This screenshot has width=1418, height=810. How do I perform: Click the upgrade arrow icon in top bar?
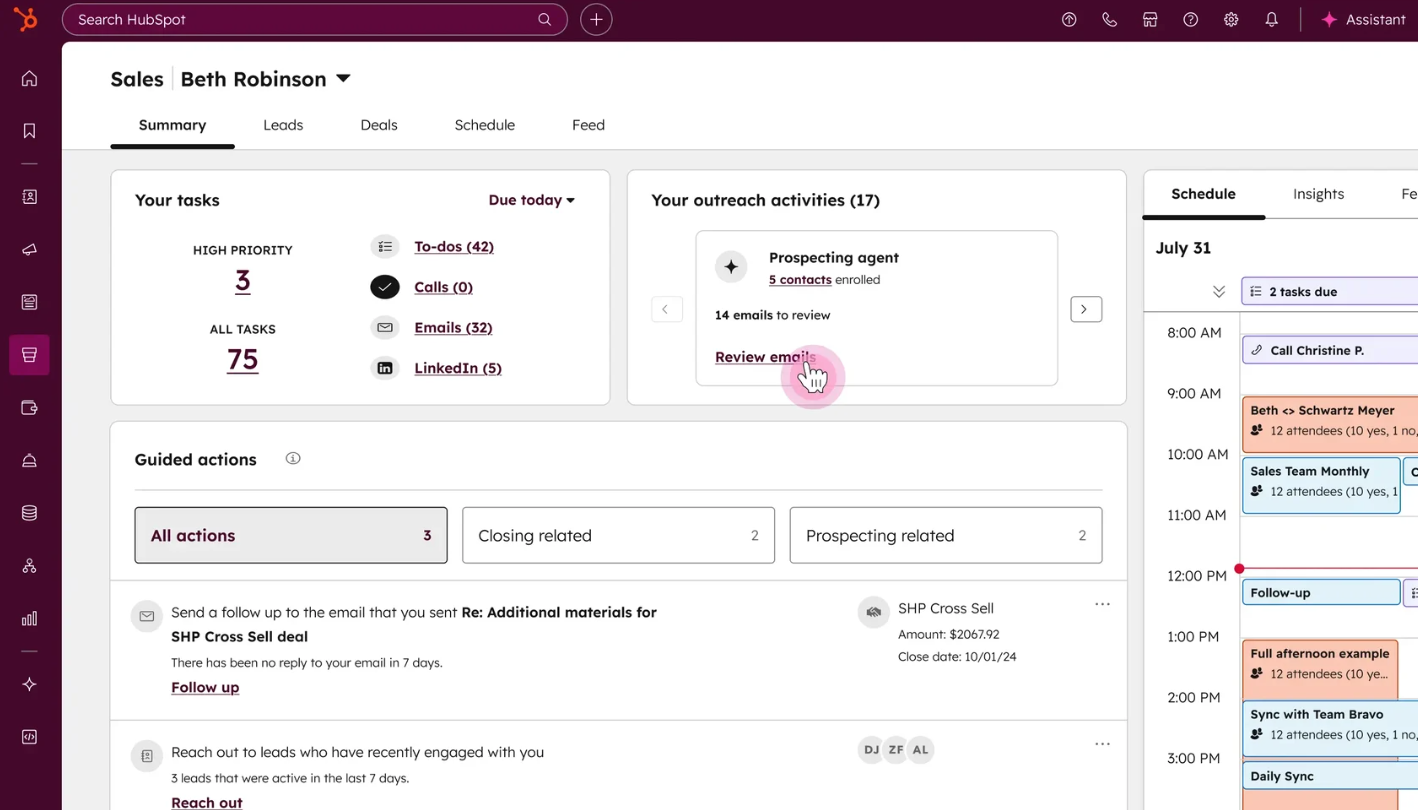pyautogui.click(x=1069, y=19)
